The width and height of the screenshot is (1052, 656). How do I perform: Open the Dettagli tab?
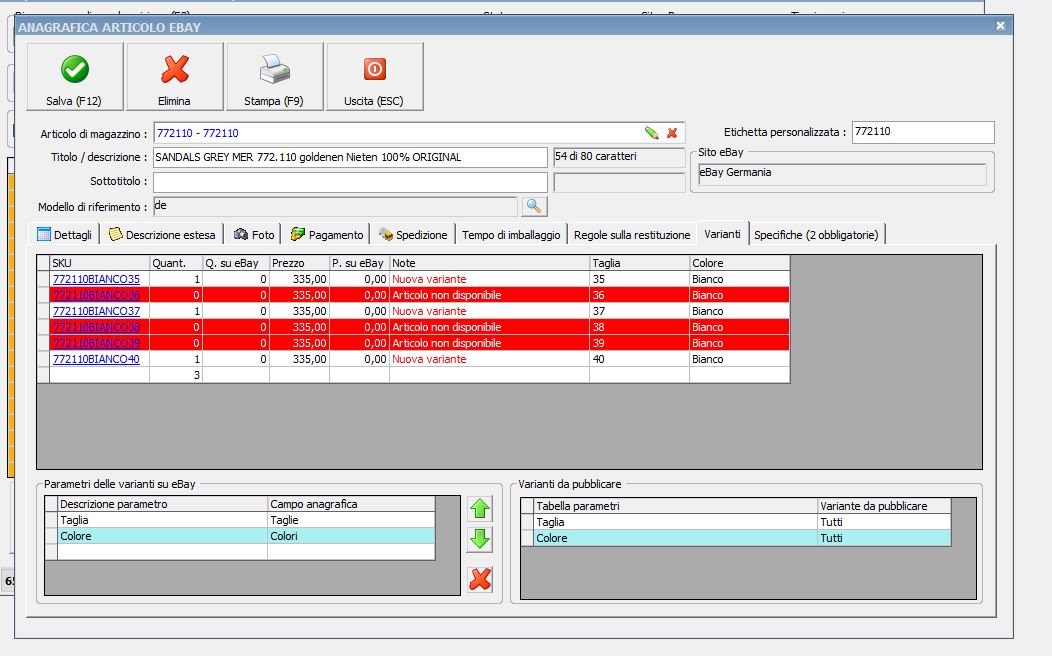tap(65, 235)
